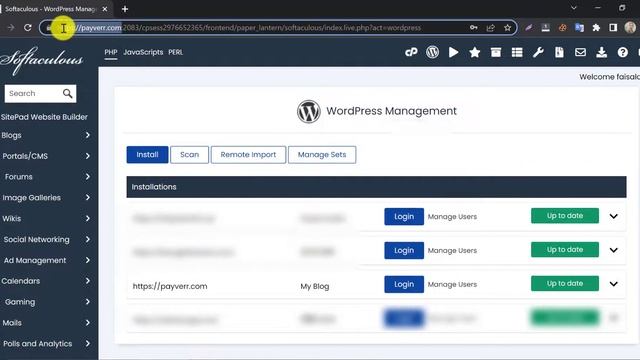
Task: Open the https://payverr.com installation link
Action: 170,286
